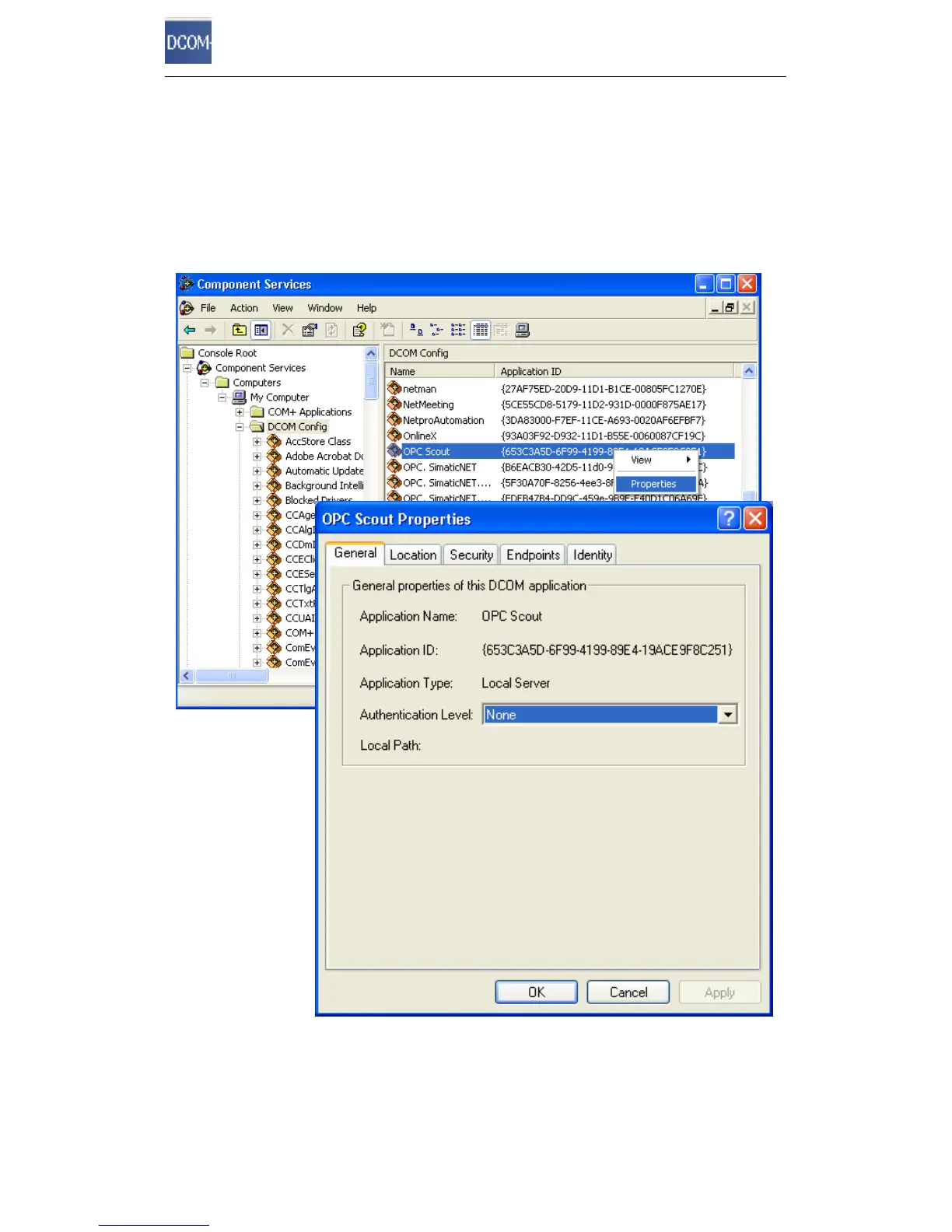Restore the inner MDI window button
This screenshot has width=952, height=1232.
coord(729,307)
